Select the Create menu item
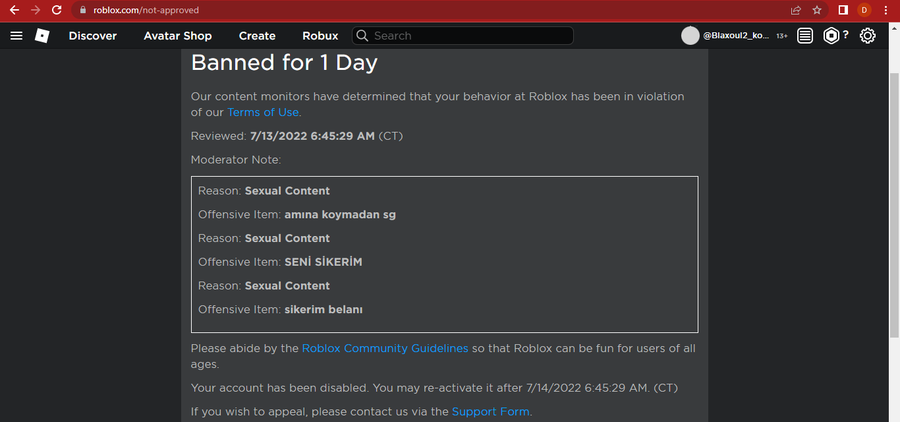This screenshot has width=900, height=422. 257,36
